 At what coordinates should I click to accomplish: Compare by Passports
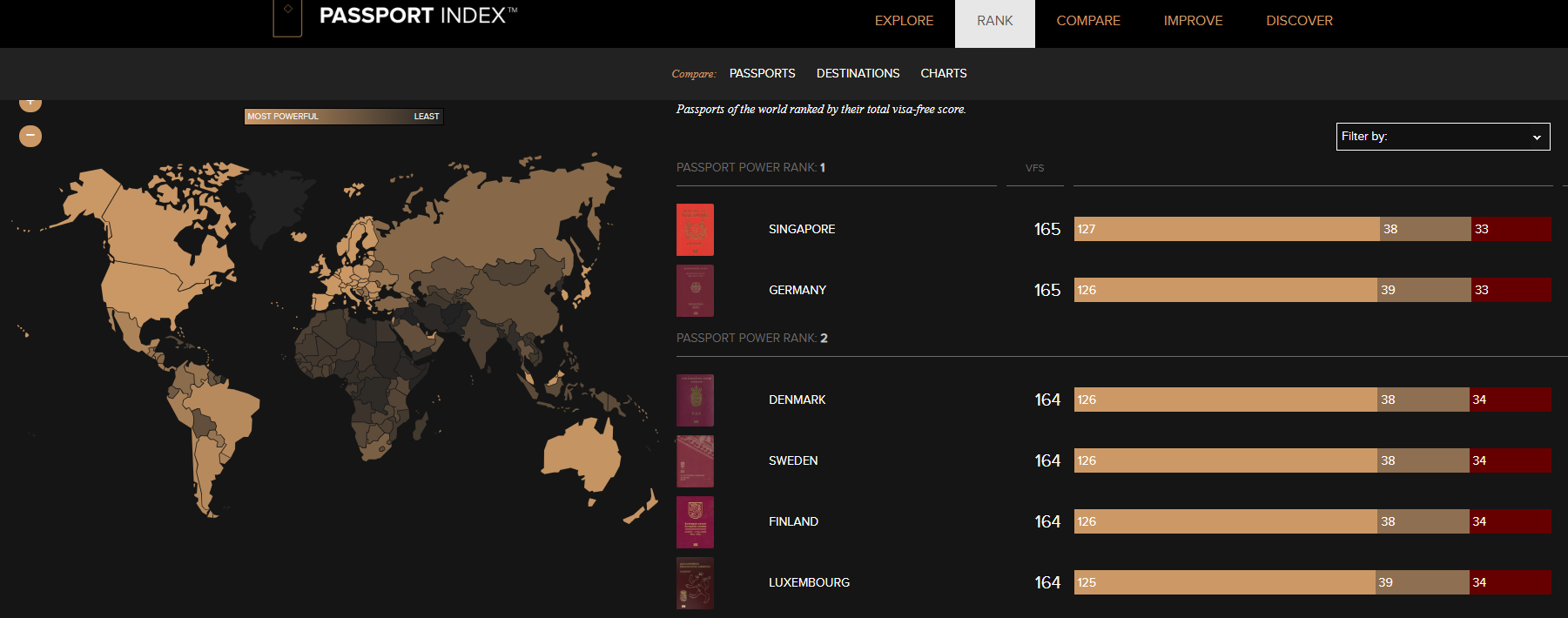click(762, 73)
